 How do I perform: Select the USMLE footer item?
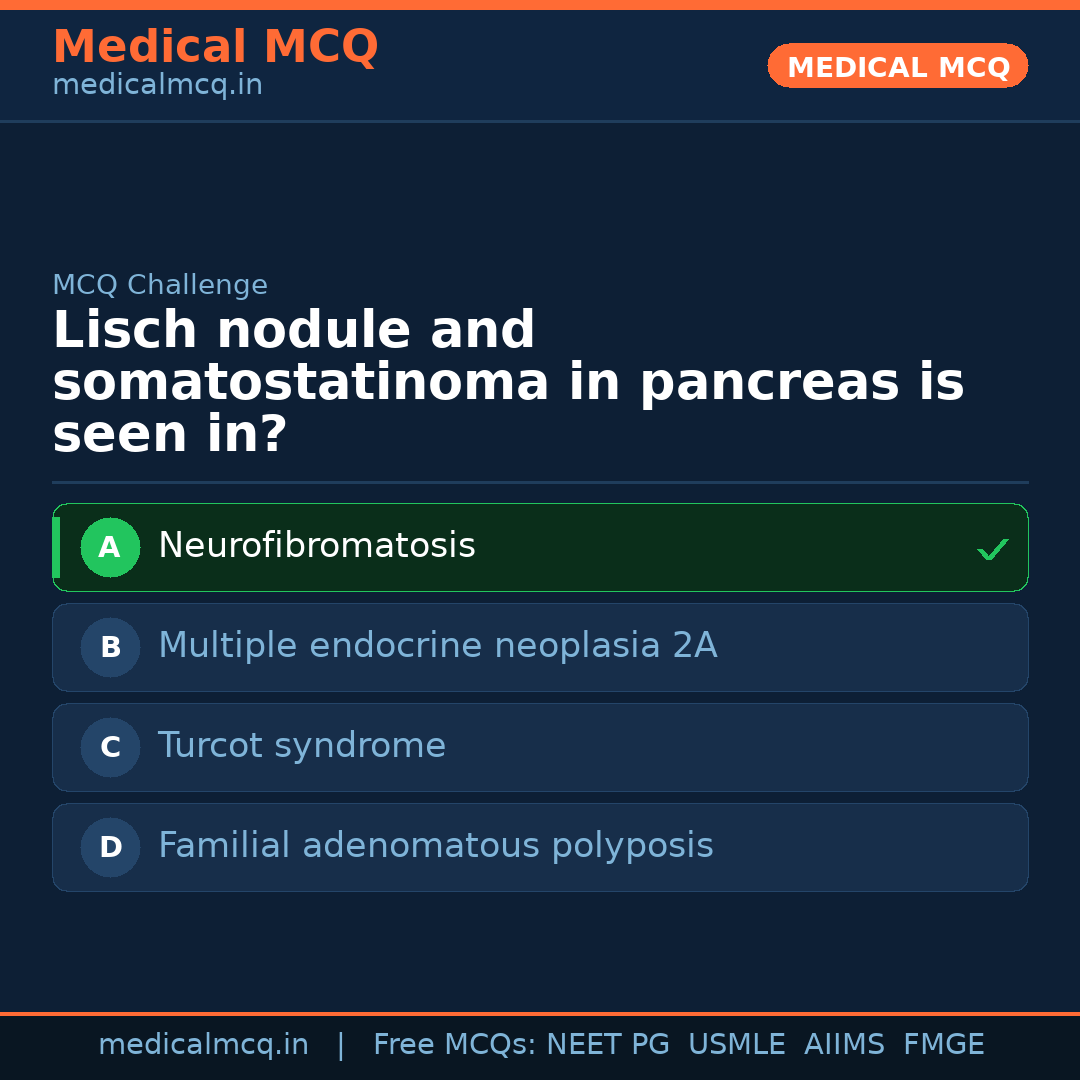pos(736,1045)
